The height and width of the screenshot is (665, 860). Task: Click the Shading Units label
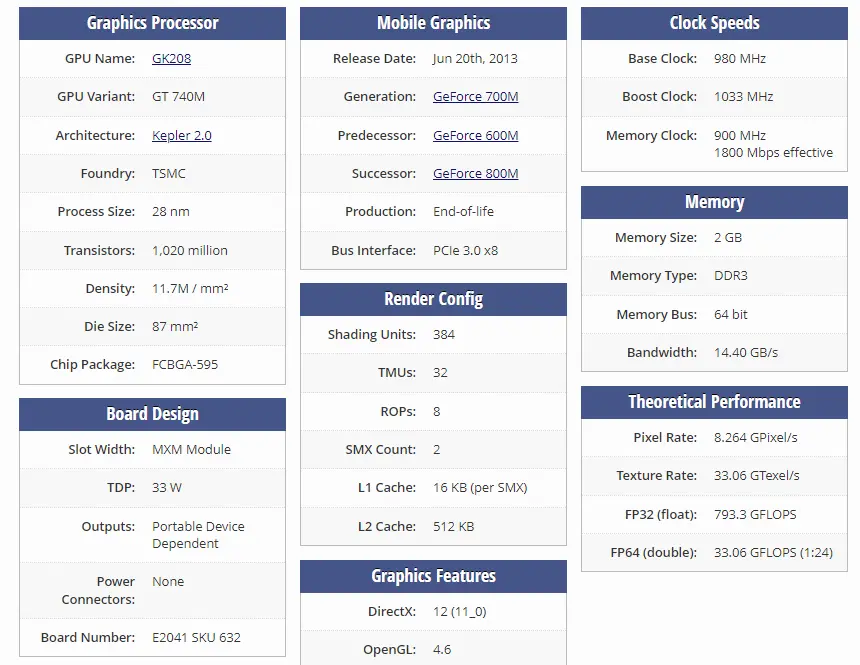[372, 335]
